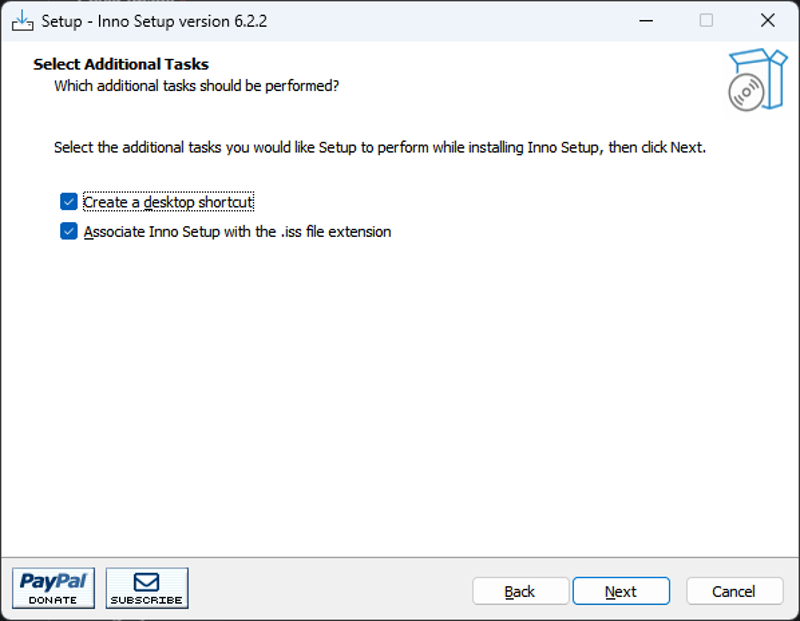Click the 'Create a desktop shortcut' label
The width and height of the screenshot is (800, 621).
pyautogui.click(x=168, y=202)
